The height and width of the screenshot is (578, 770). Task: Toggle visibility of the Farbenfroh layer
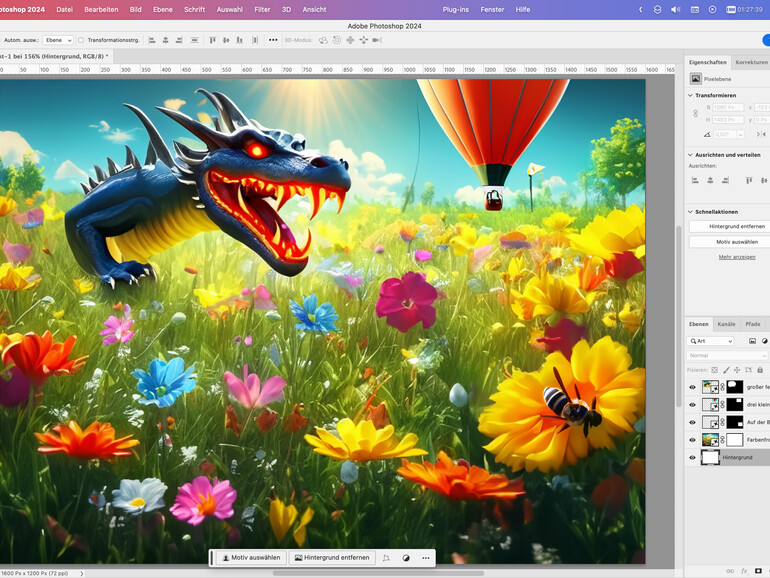click(692, 439)
